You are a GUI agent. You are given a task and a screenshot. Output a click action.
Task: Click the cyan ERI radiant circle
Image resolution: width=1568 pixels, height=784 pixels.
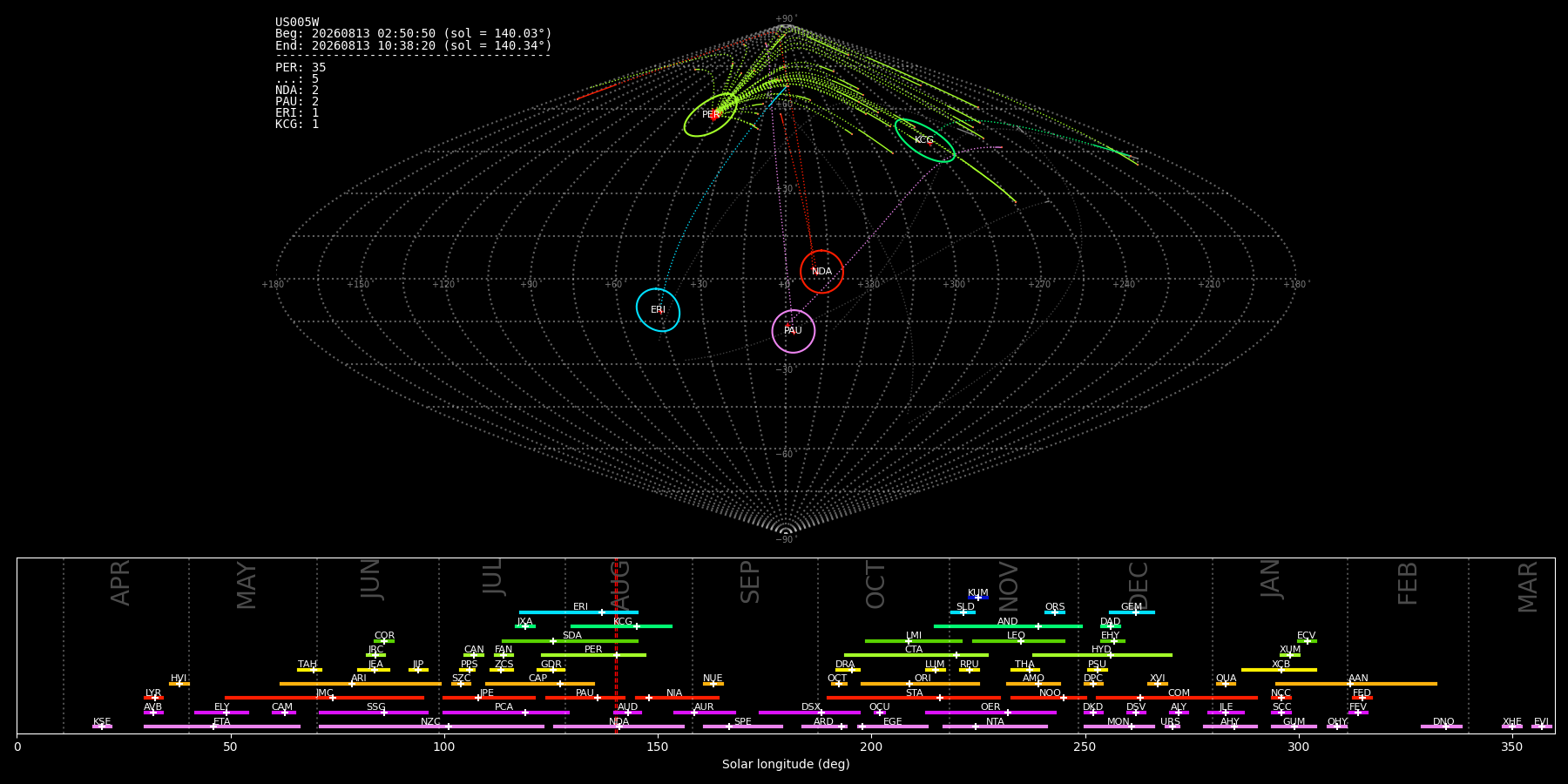coord(658,310)
